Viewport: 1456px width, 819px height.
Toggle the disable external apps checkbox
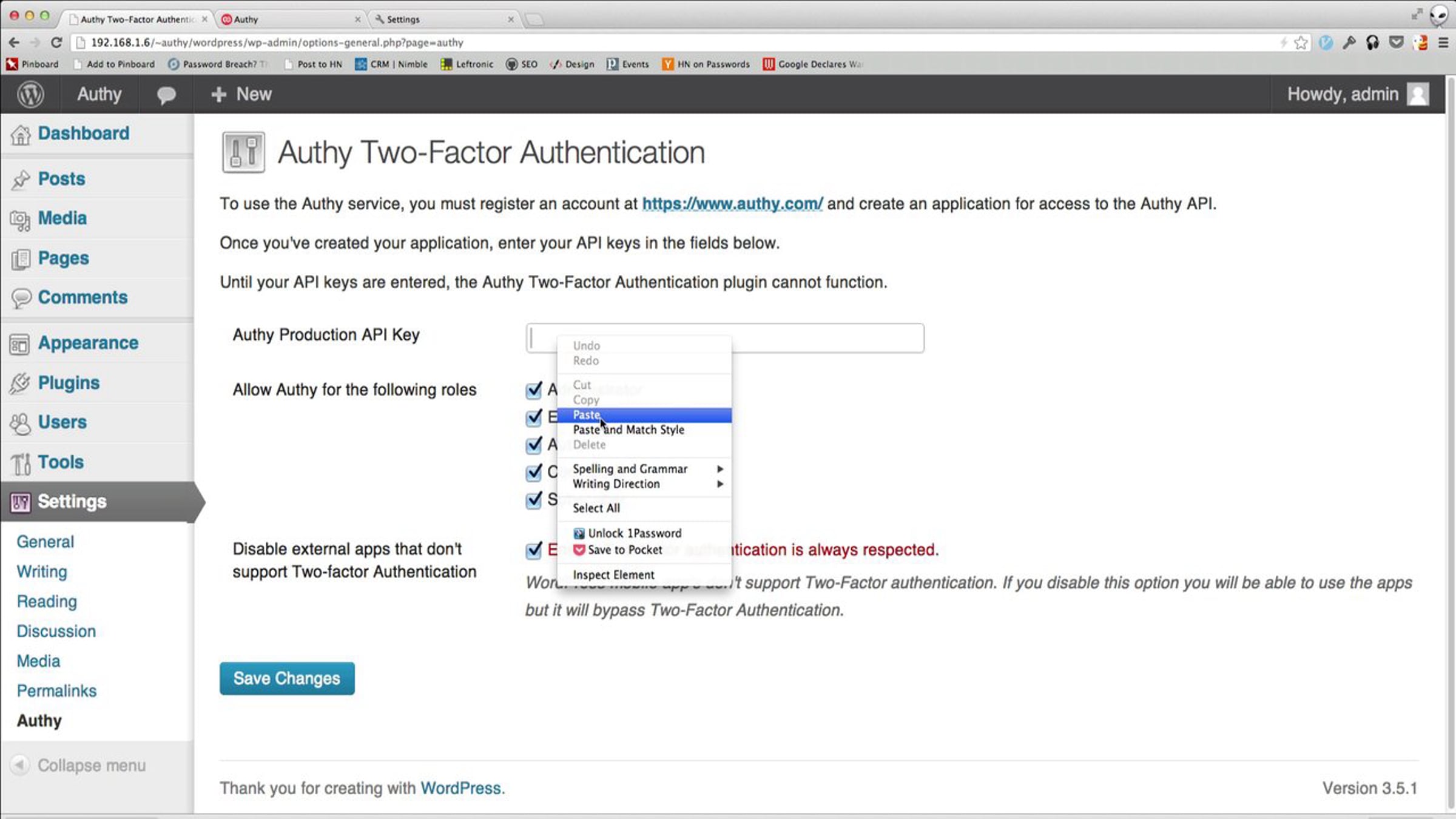(x=534, y=550)
